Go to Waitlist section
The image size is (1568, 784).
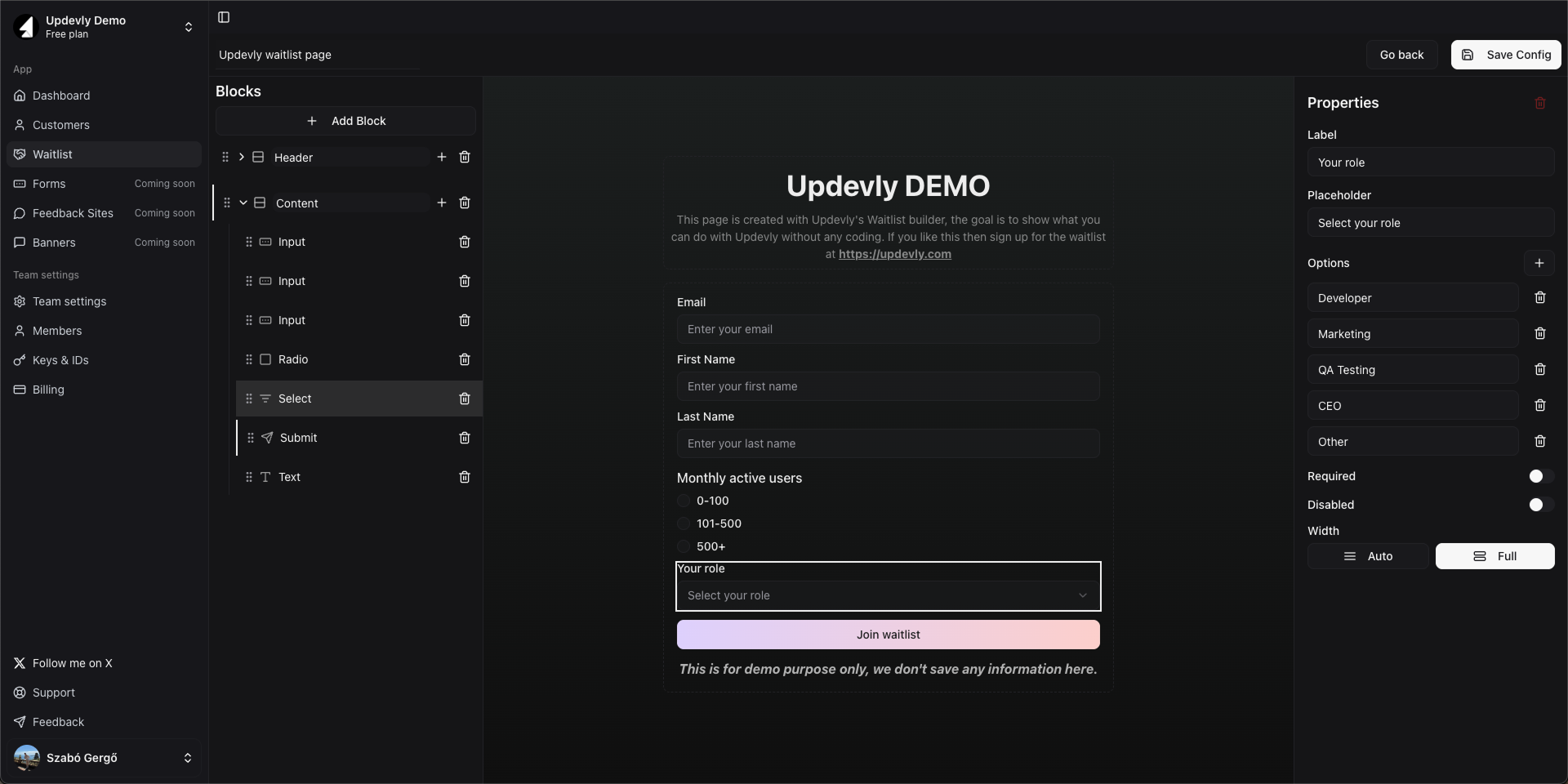(104, 154)
